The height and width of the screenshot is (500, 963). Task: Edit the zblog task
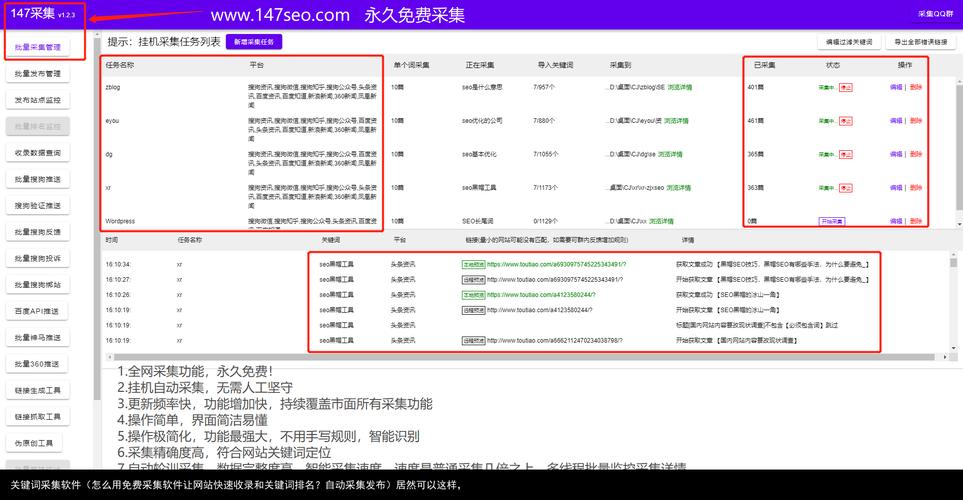pyautogui.click(x=896, y=87)
